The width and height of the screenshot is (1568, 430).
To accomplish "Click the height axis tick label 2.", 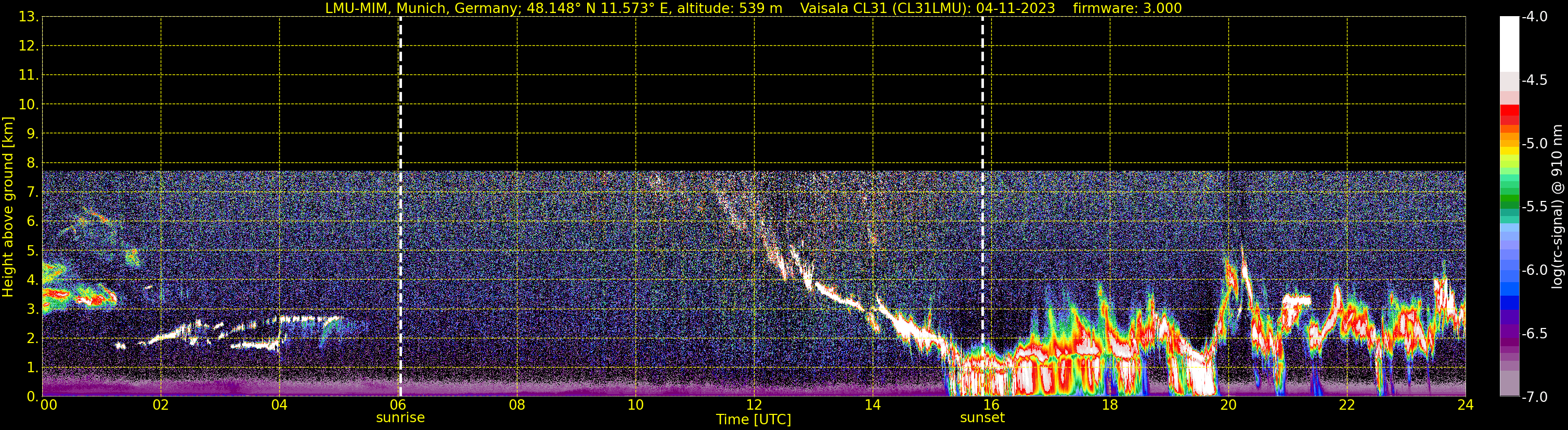I will coord(32,339).
